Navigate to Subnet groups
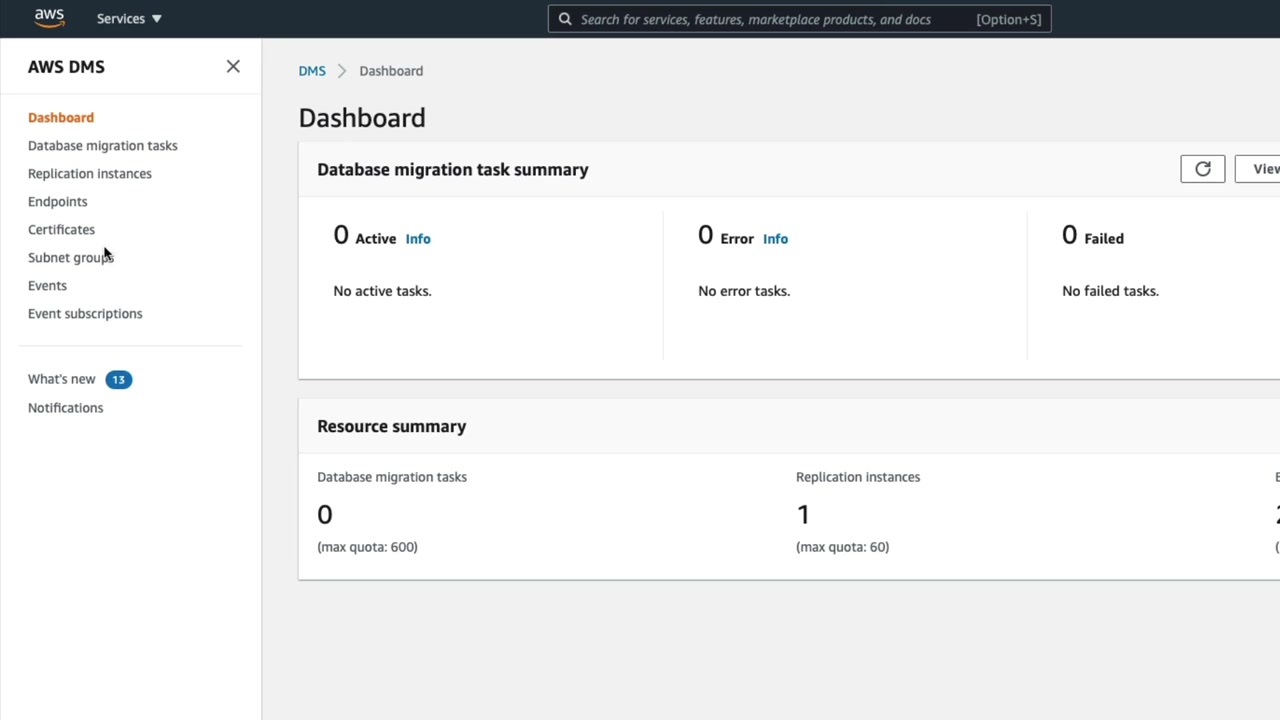This screenshot has width=1280, height=720. (70, 258)
